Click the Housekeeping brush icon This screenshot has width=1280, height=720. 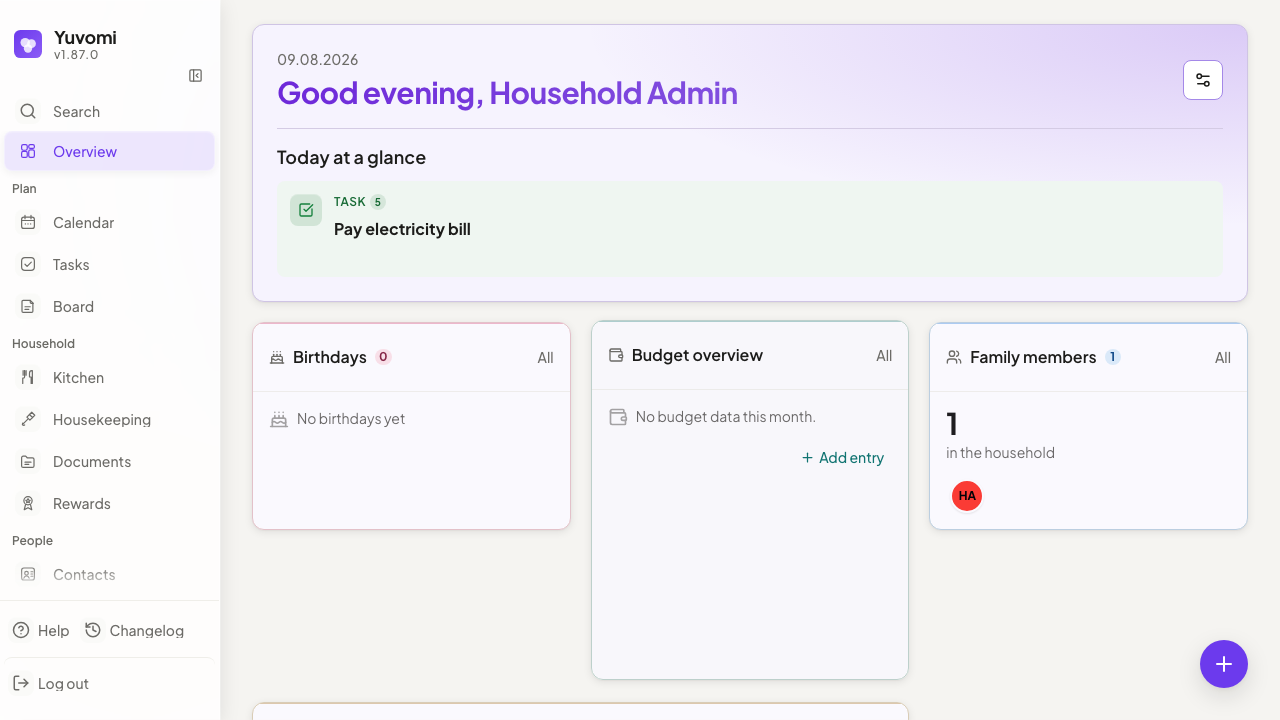pos(28,419)
